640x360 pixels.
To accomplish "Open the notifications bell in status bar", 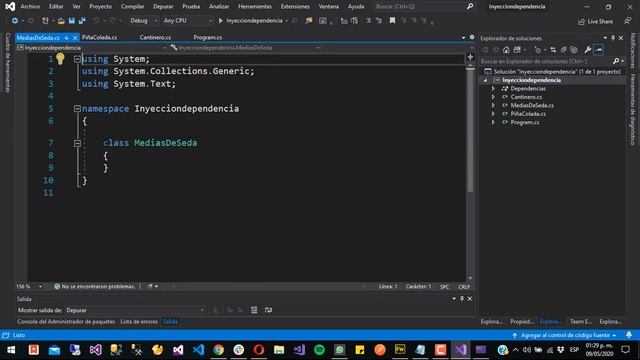I will [629, 335].
